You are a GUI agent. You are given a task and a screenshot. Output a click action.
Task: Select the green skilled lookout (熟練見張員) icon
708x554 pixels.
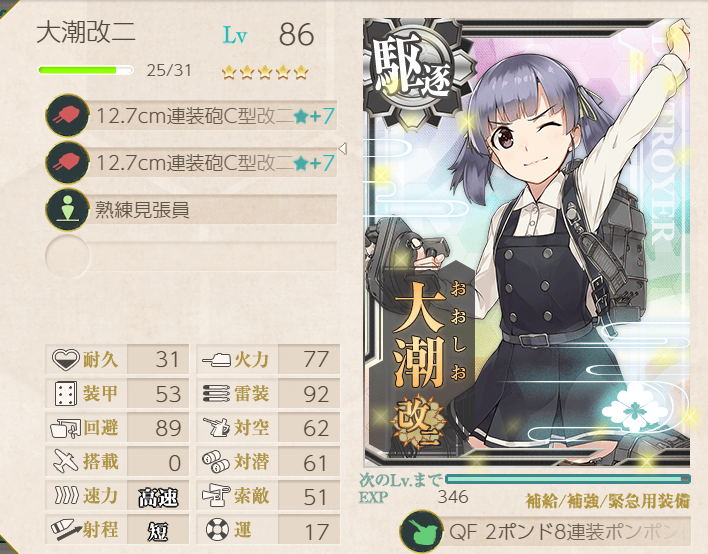pos(67,209)
